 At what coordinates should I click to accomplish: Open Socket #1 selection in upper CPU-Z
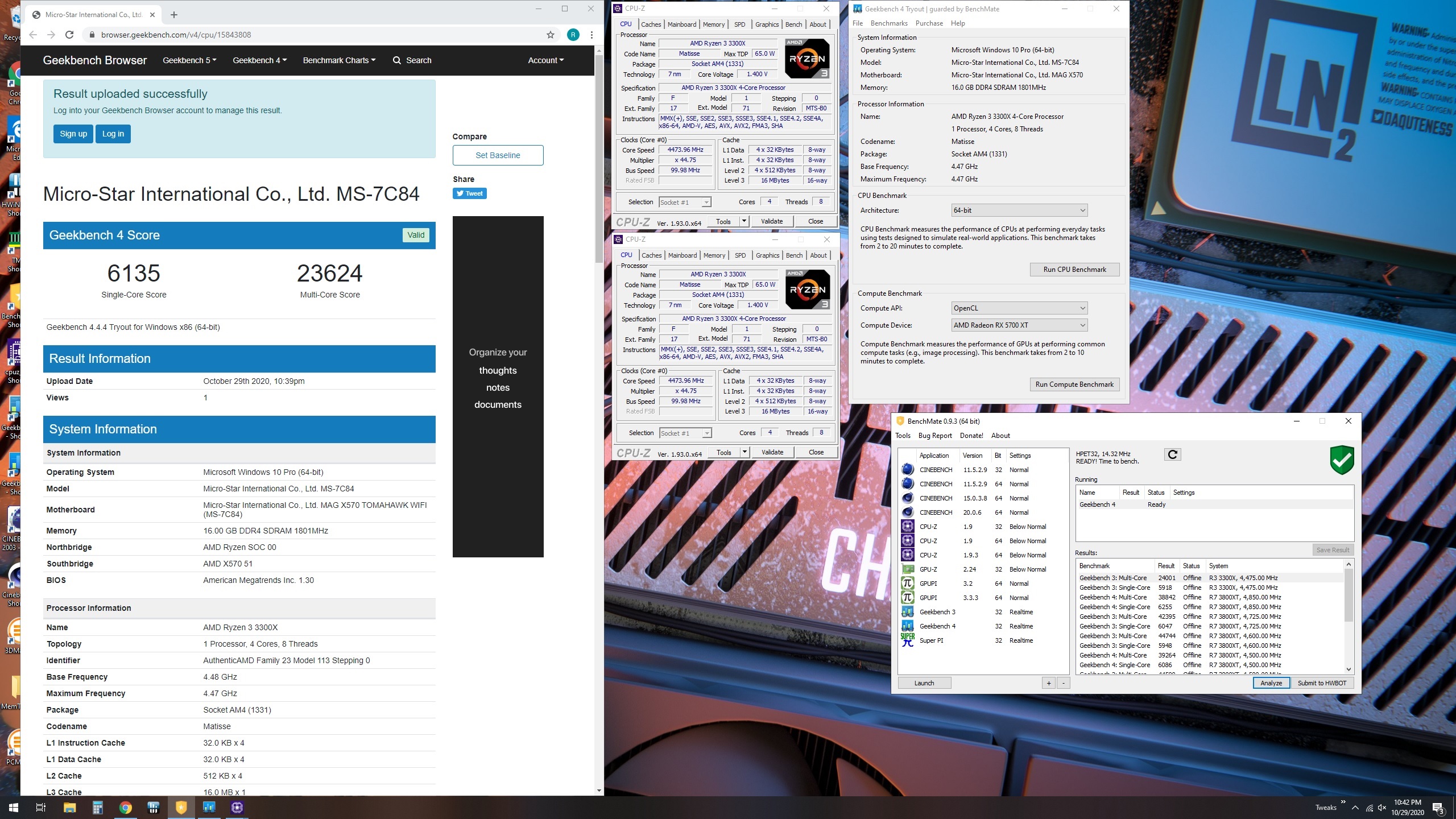[685, 202]
